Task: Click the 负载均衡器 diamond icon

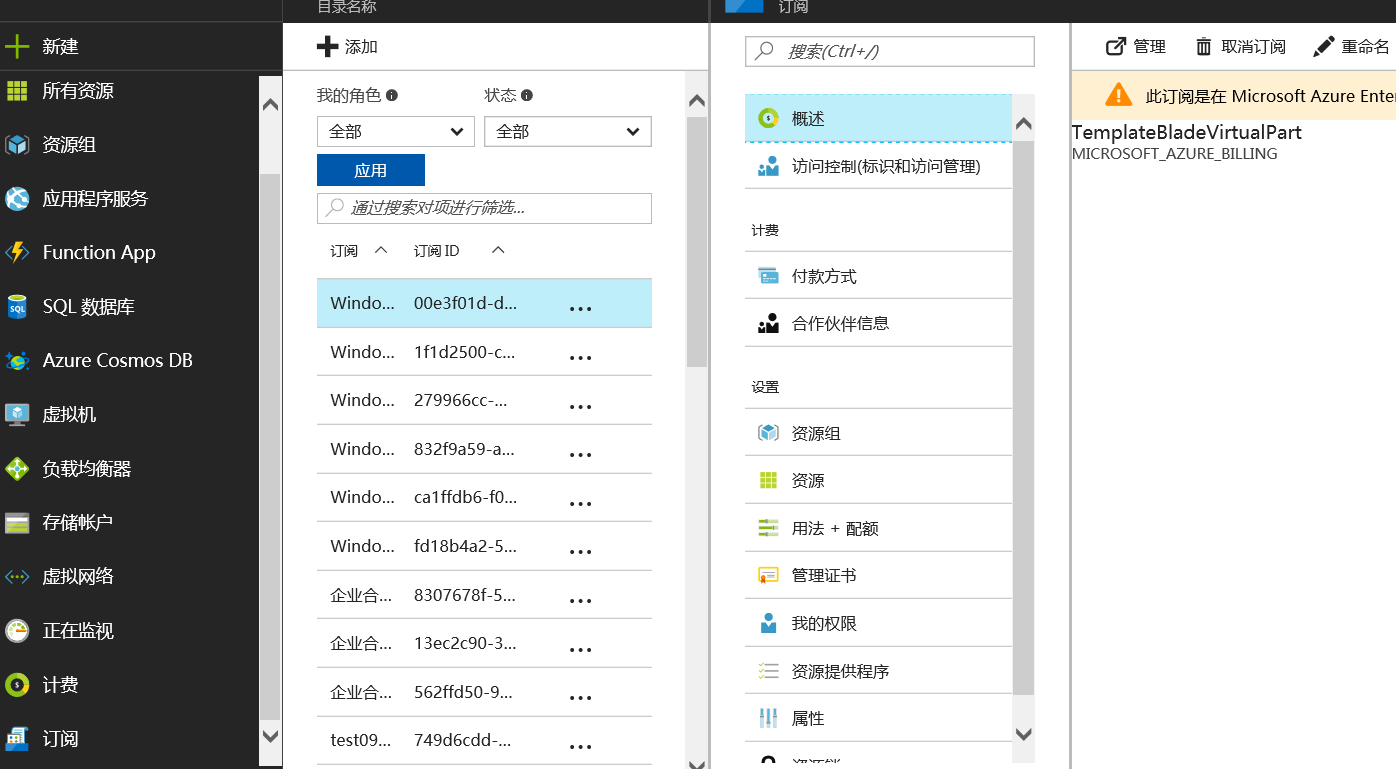Action: tap(17, 469)
